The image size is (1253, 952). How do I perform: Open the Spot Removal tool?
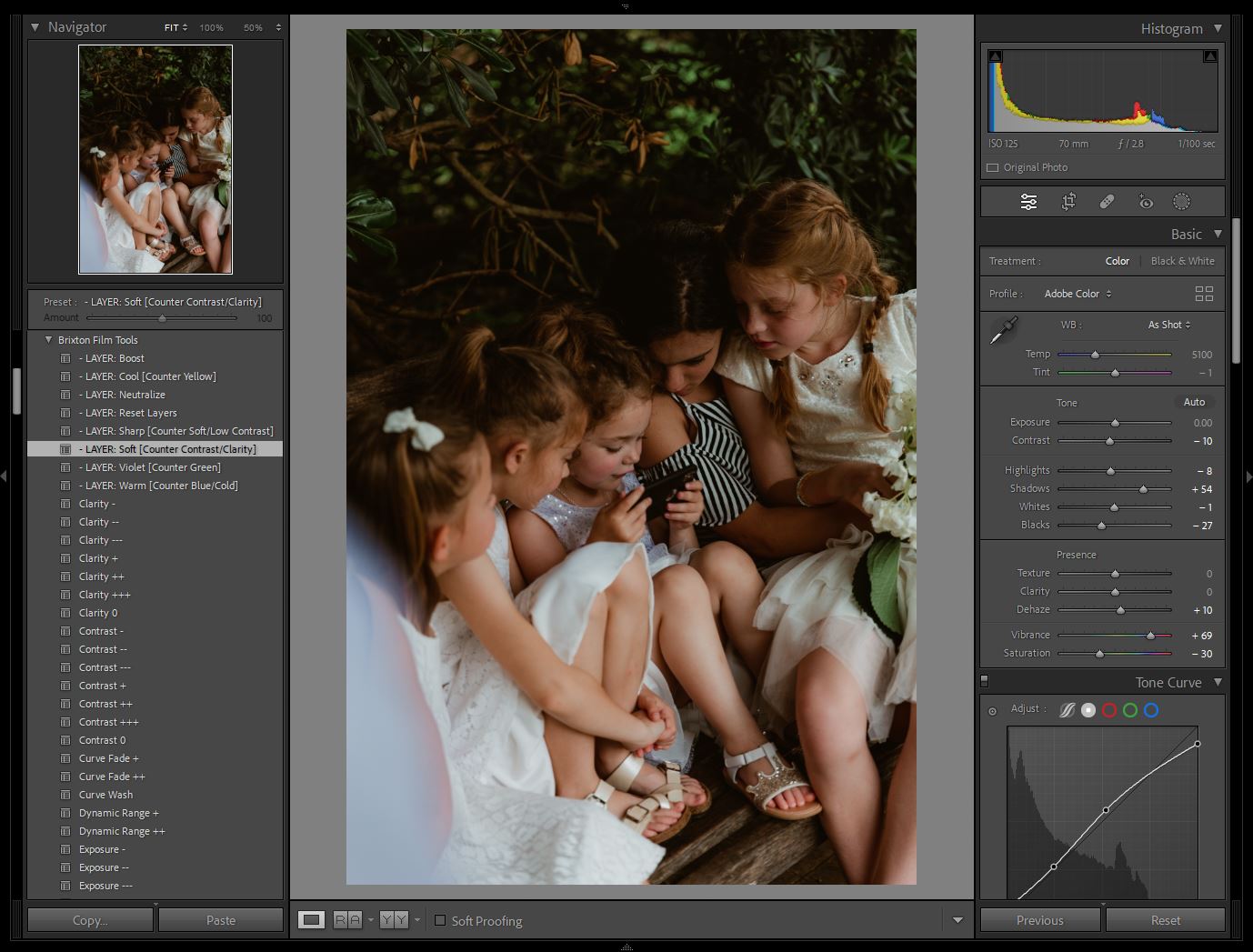coord(1108,201)
